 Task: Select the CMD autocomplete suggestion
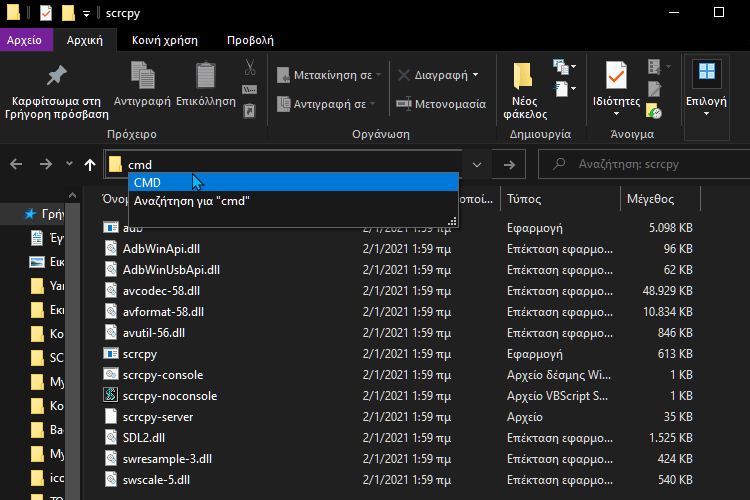(x=293, y=182)
